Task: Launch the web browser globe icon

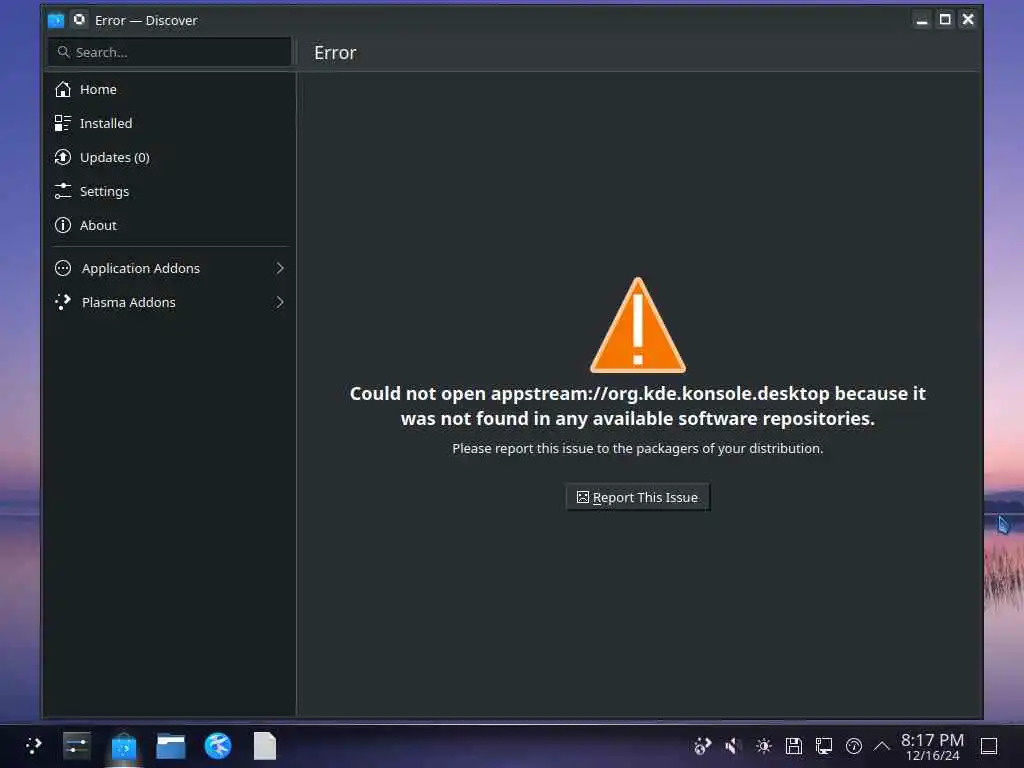Action: click(218, 746)
